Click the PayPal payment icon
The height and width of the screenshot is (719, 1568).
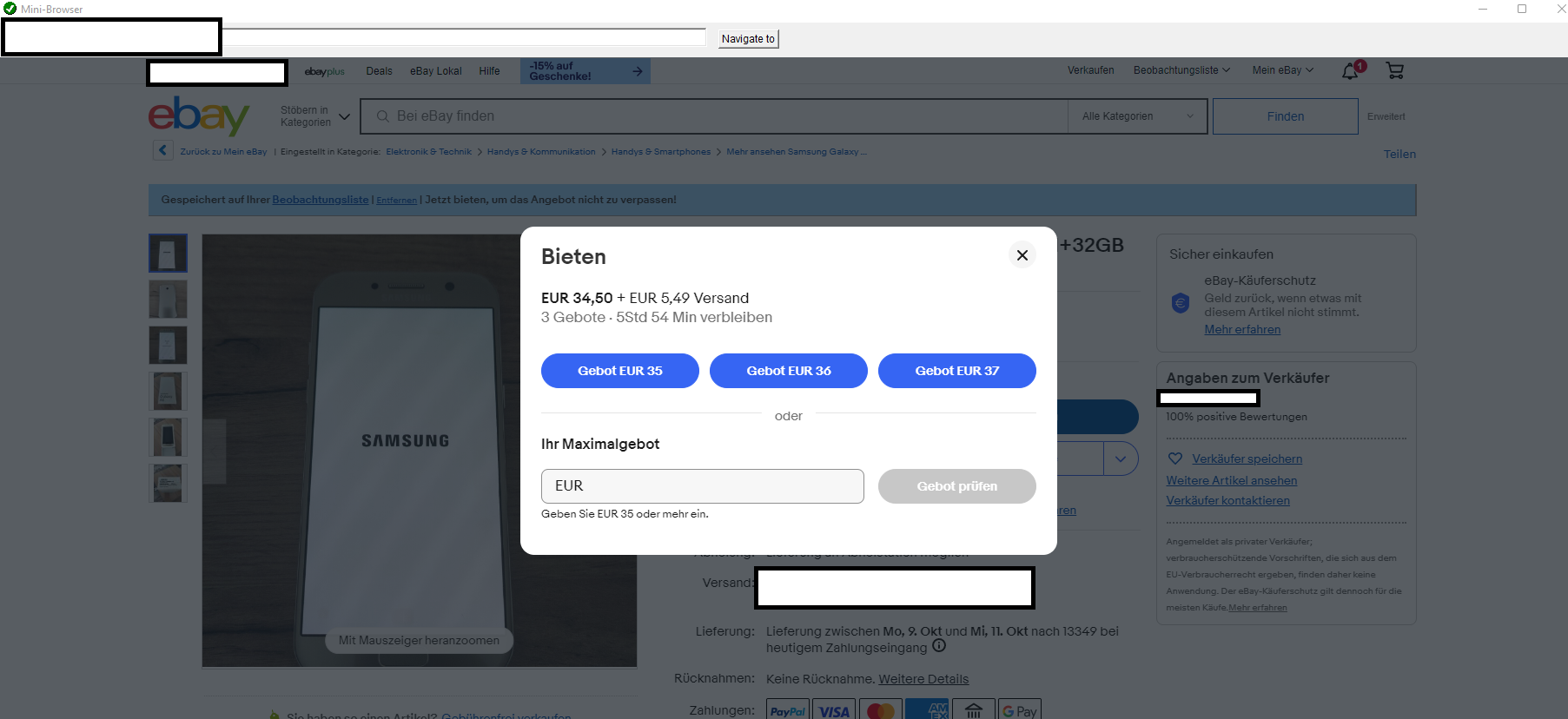coord(788,709)
